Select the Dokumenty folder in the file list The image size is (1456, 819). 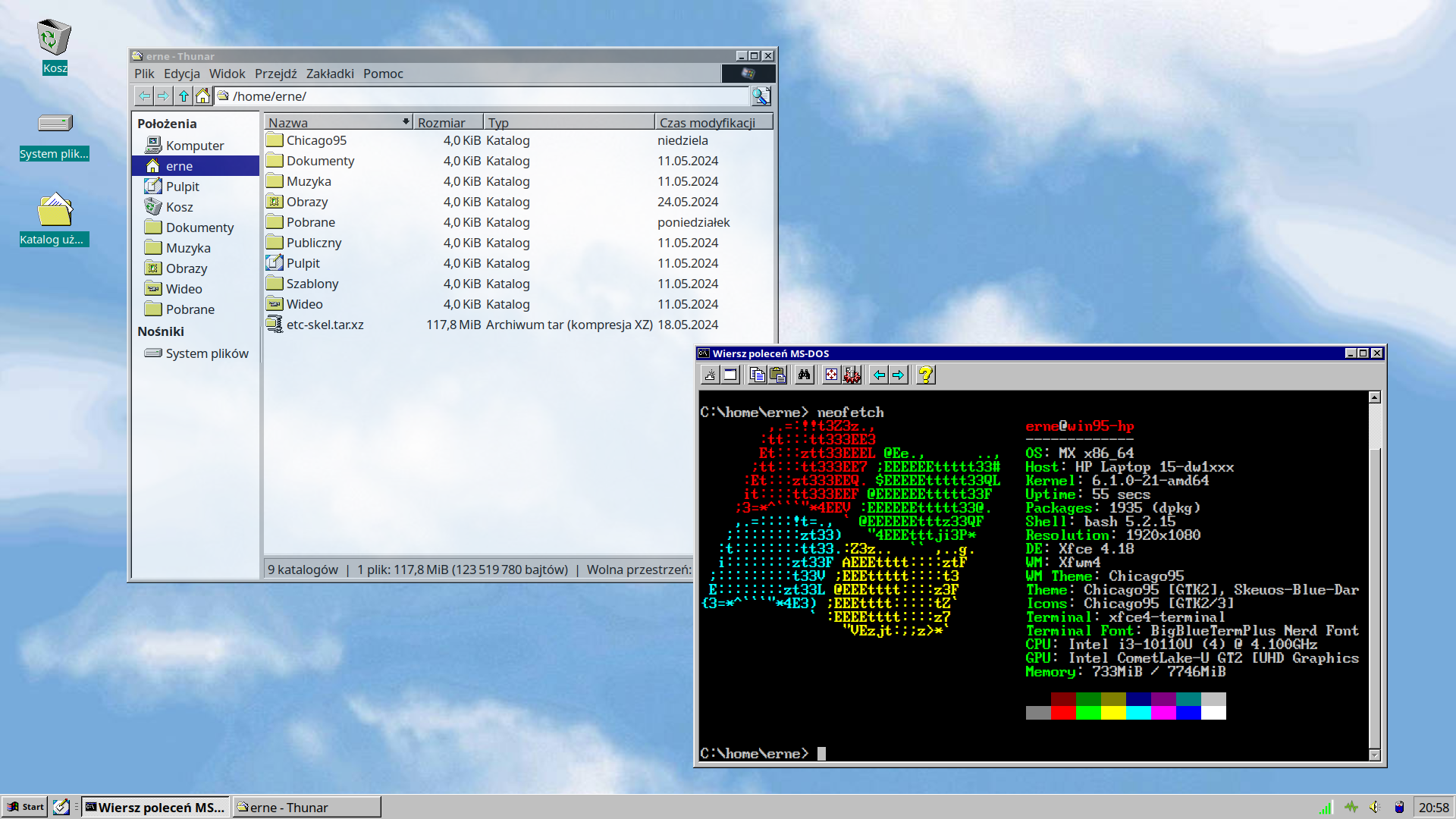[519, 161]
